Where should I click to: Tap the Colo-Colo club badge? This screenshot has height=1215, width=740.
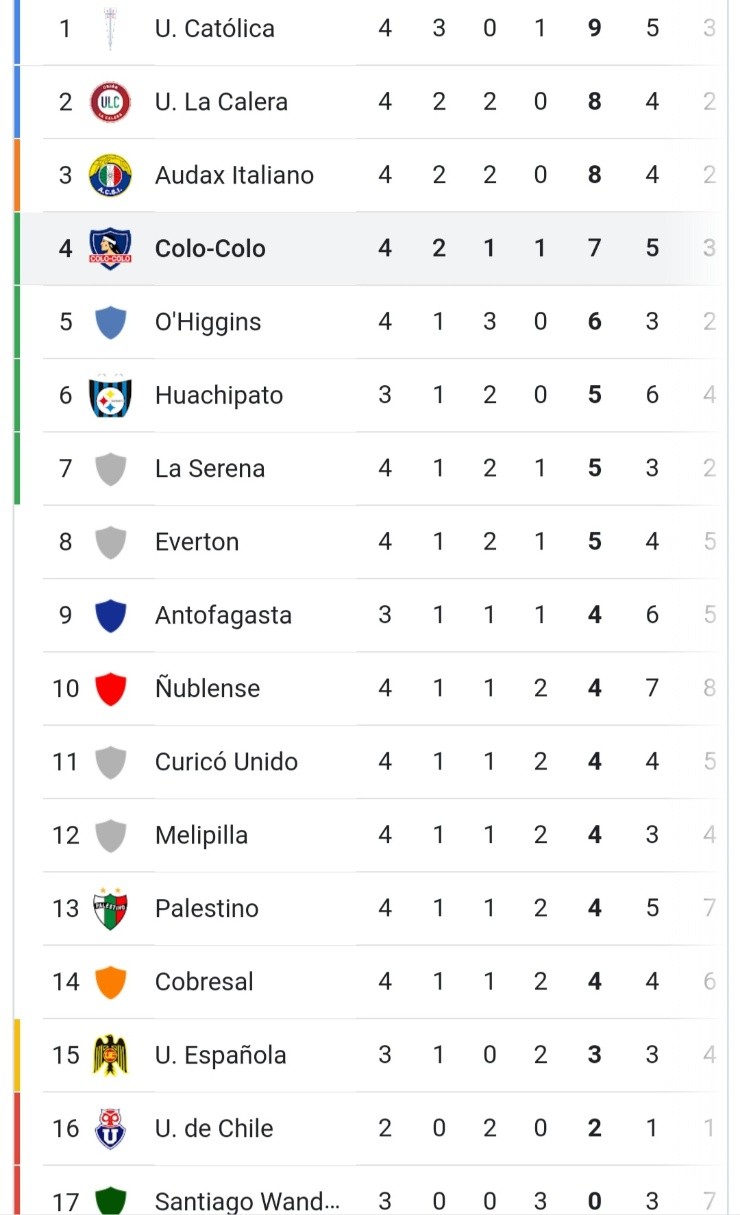[110, 248]
